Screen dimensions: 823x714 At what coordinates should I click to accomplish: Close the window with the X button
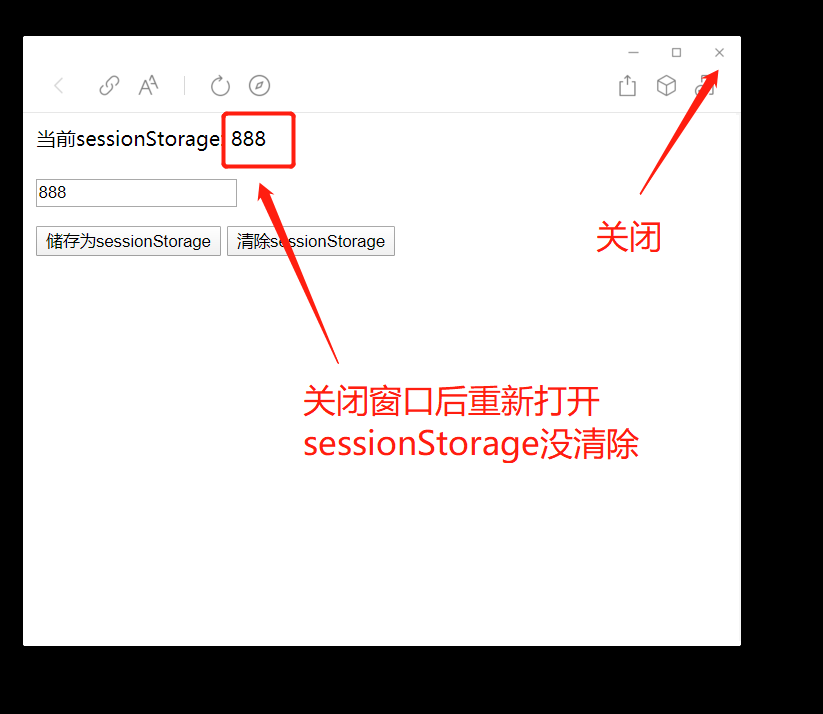point(719,52)
